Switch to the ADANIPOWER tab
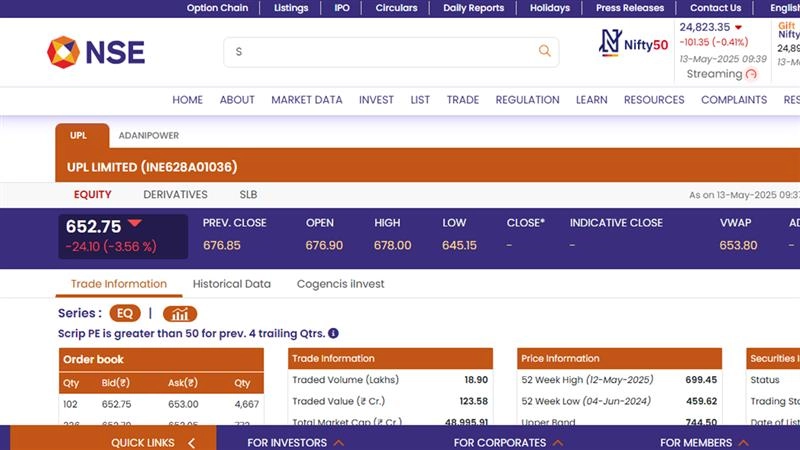 point(148,135)
